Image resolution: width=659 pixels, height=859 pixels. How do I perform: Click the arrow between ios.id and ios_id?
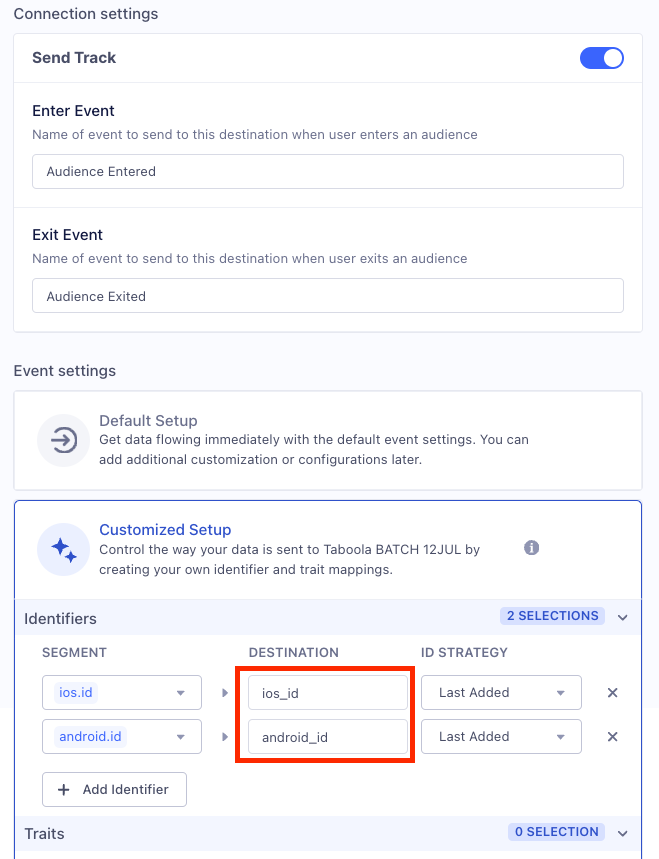tap(223, 692)
